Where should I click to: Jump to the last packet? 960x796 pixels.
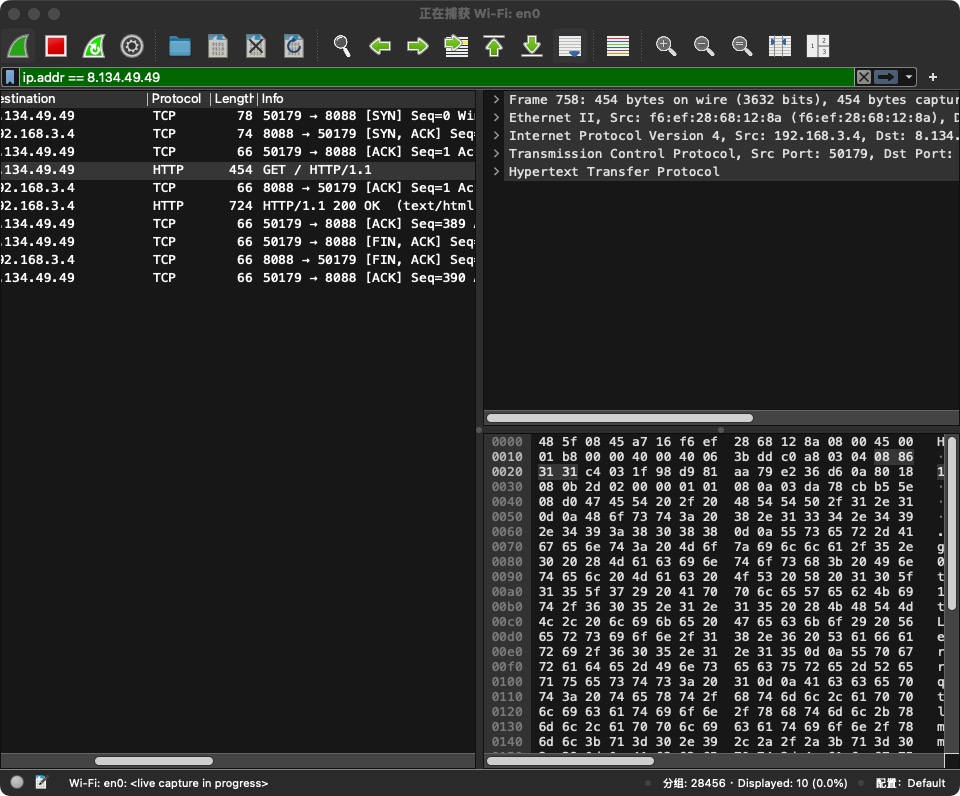pyautogui.click(x=532, y=46)
